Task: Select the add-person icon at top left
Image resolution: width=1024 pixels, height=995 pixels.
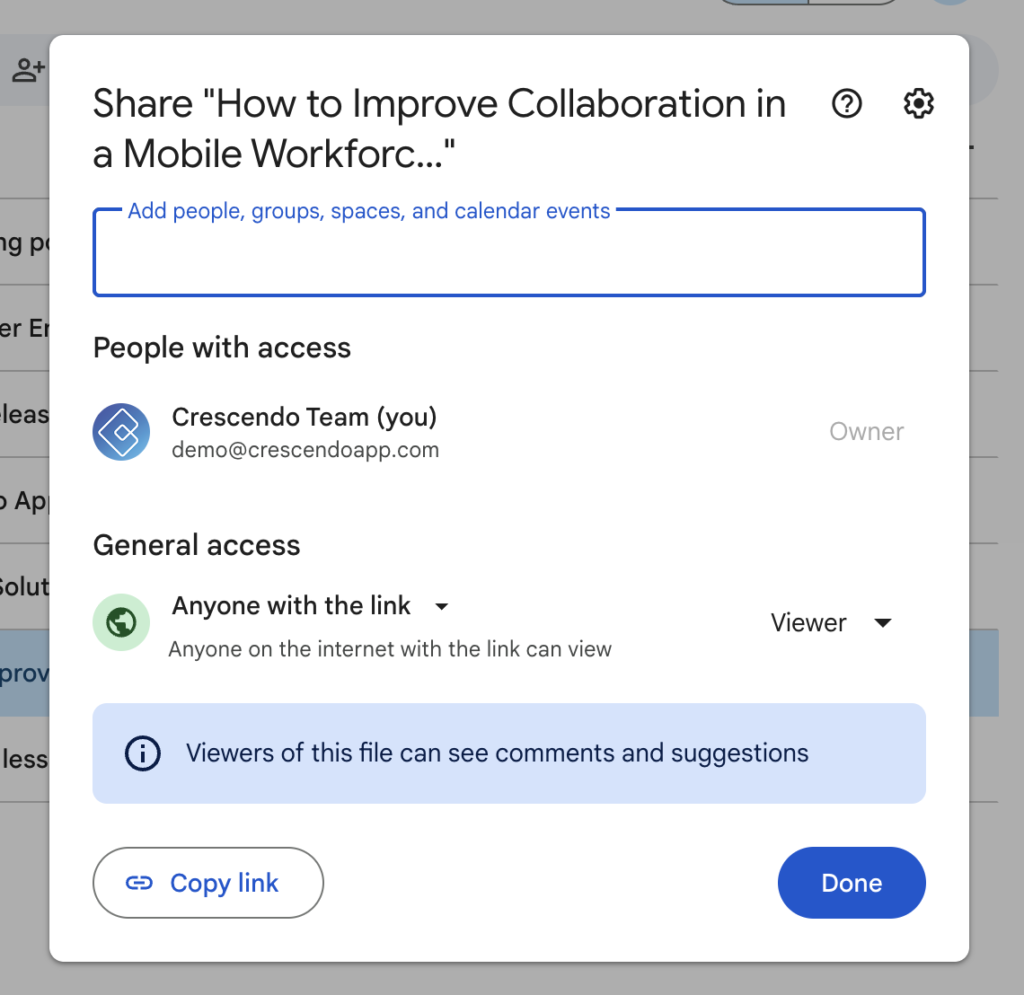Action: (29, 69)
